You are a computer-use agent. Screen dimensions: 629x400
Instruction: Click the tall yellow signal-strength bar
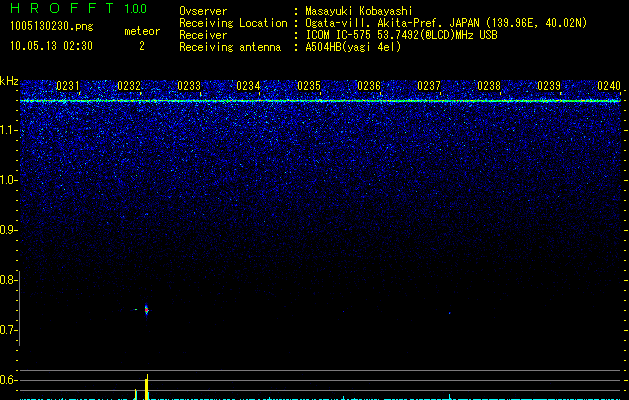pyautogui.click(x=147, y=387)
